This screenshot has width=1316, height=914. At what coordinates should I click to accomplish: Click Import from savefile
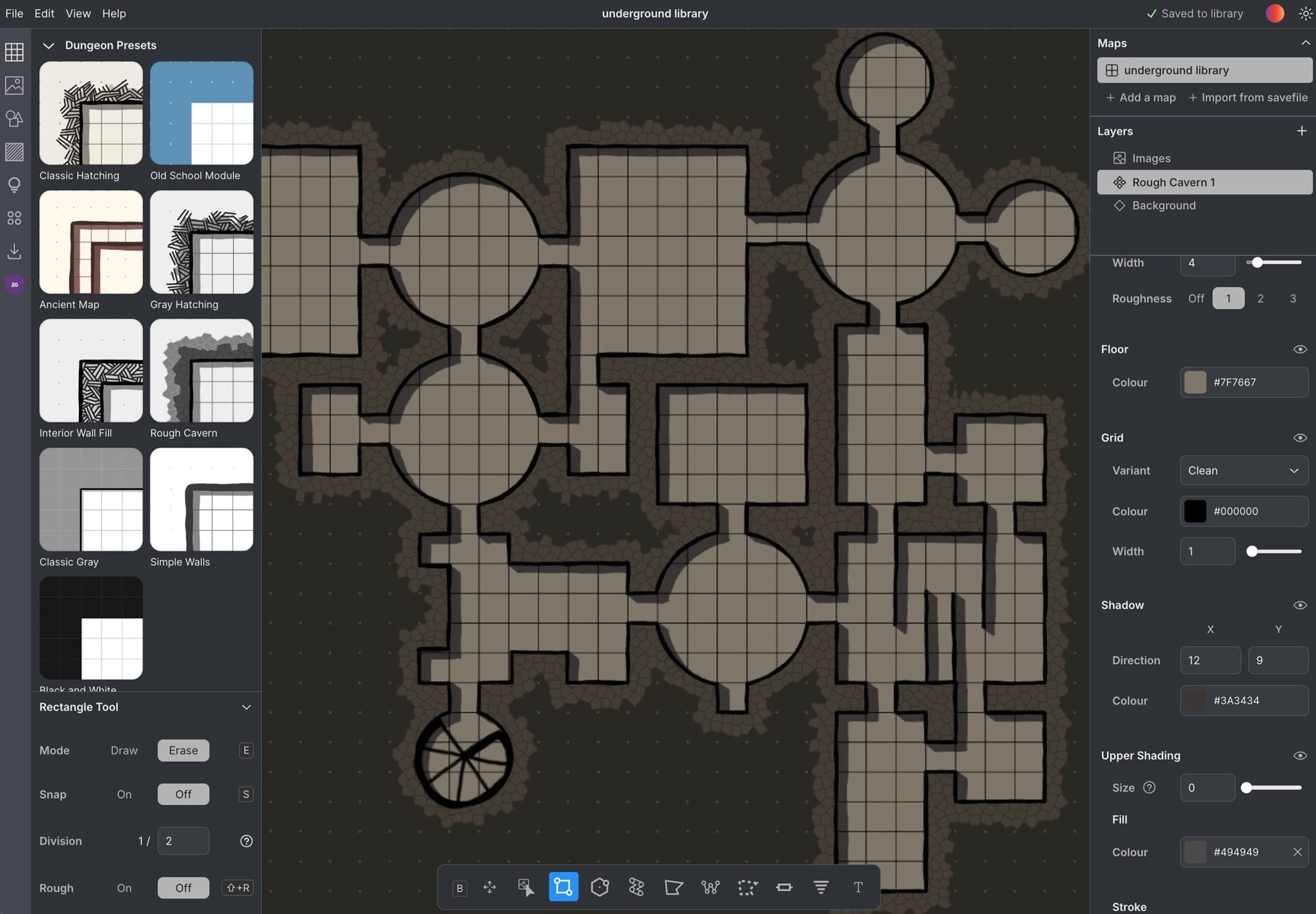pyautogui.click(x=1248, y=97)
